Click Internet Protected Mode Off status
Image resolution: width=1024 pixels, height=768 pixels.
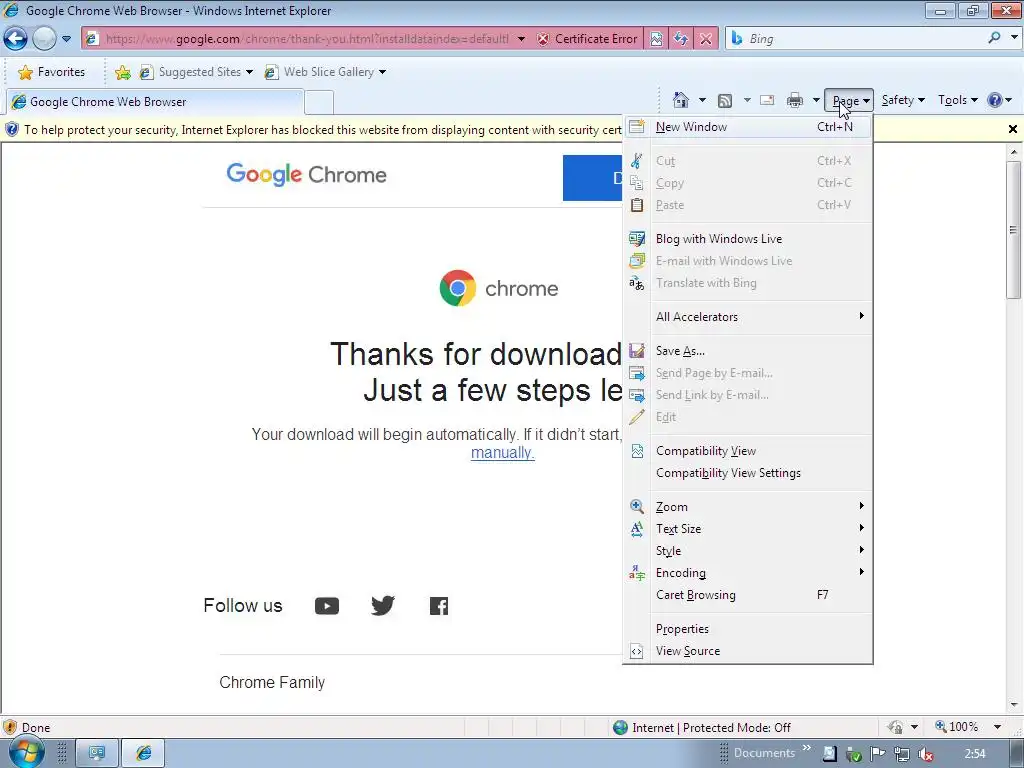[702, 728]
